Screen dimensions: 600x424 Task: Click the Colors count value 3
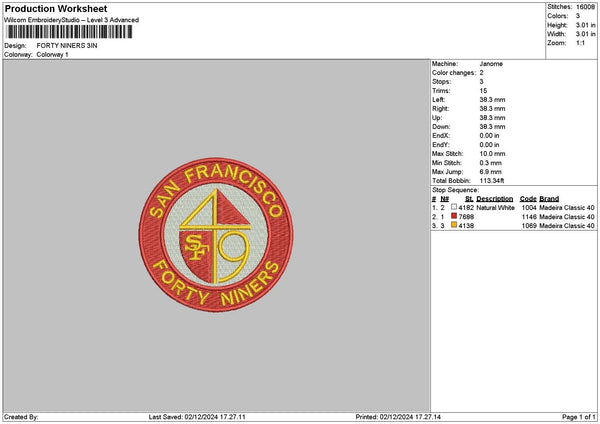[578, 16]
